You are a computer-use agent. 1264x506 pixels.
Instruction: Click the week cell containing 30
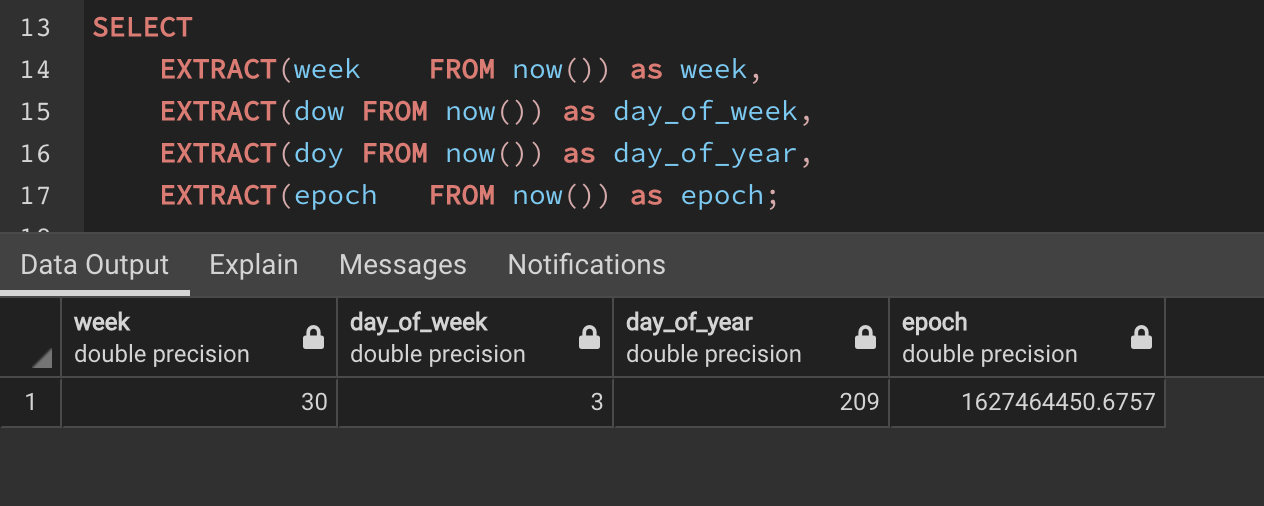tap(200, 402)
